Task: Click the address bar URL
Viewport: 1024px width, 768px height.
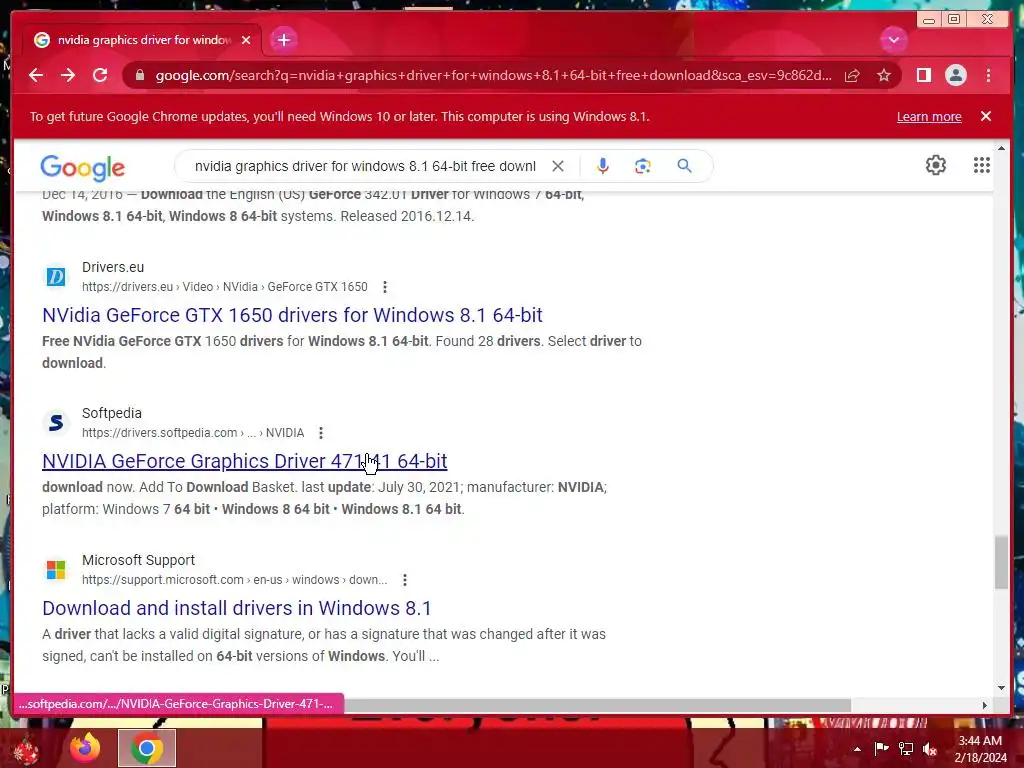Action: [493, 75]
